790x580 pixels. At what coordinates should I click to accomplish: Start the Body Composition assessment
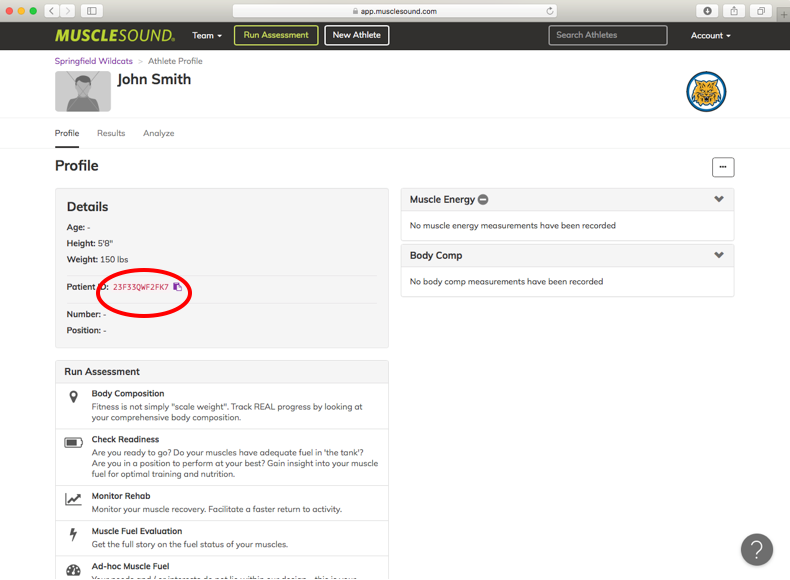tap(222, 406)
